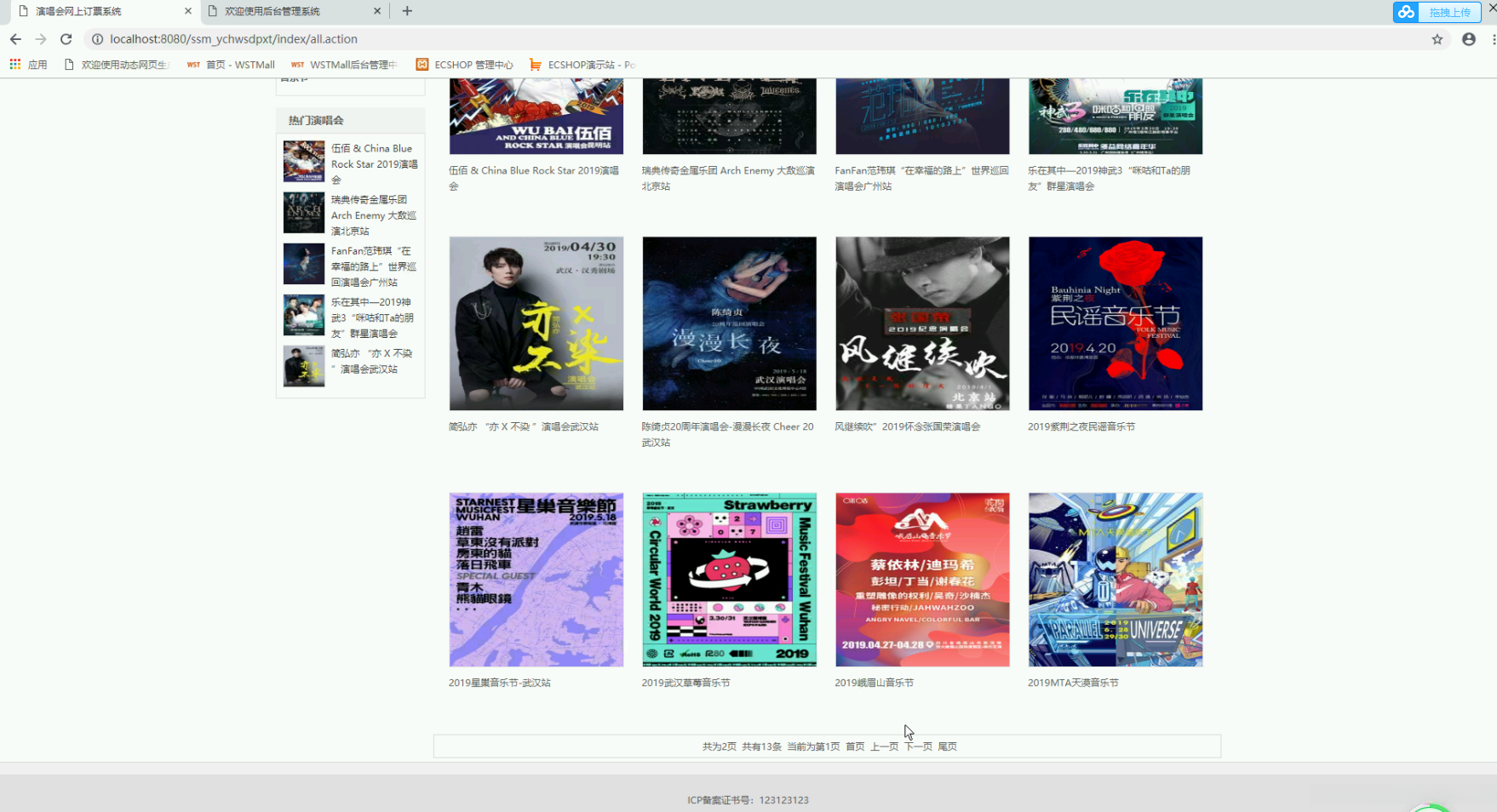Image resolution: width=1497 pixels, height=812 pixels.
Task: Jump to 尾页 last page
Action: tap(947, 746)
